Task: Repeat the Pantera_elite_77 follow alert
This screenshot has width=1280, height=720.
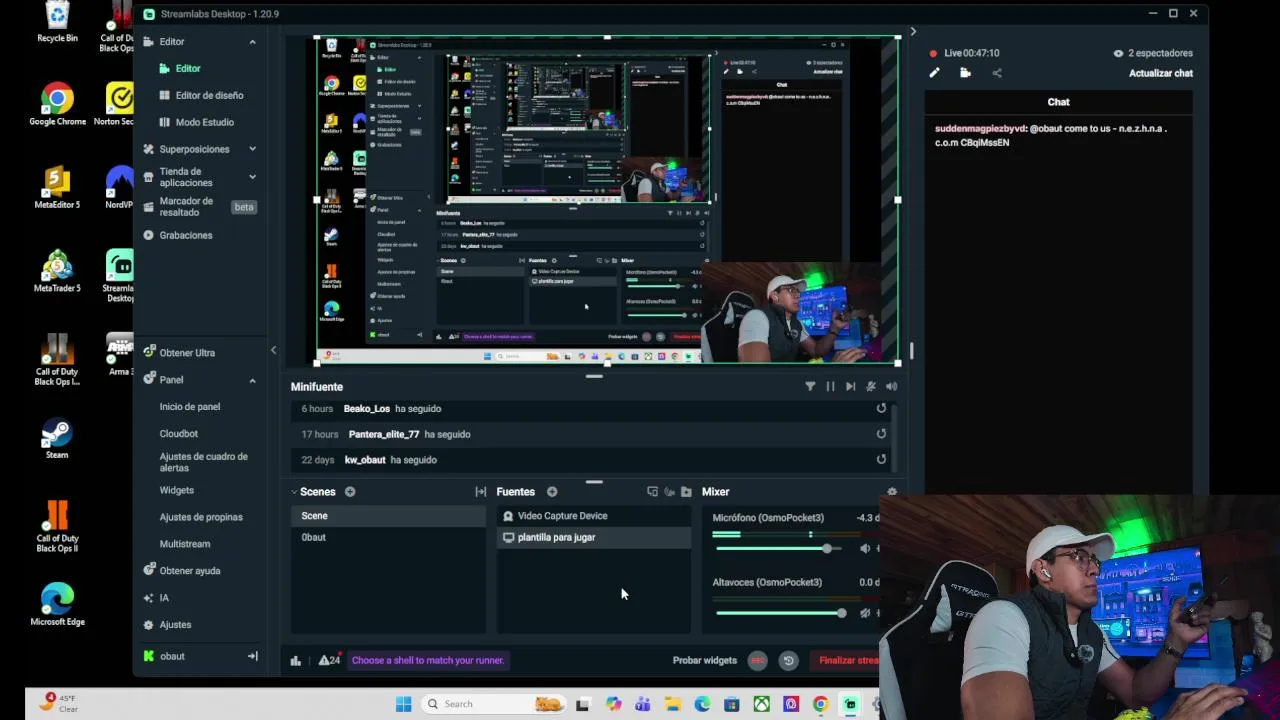Action: 881,434
